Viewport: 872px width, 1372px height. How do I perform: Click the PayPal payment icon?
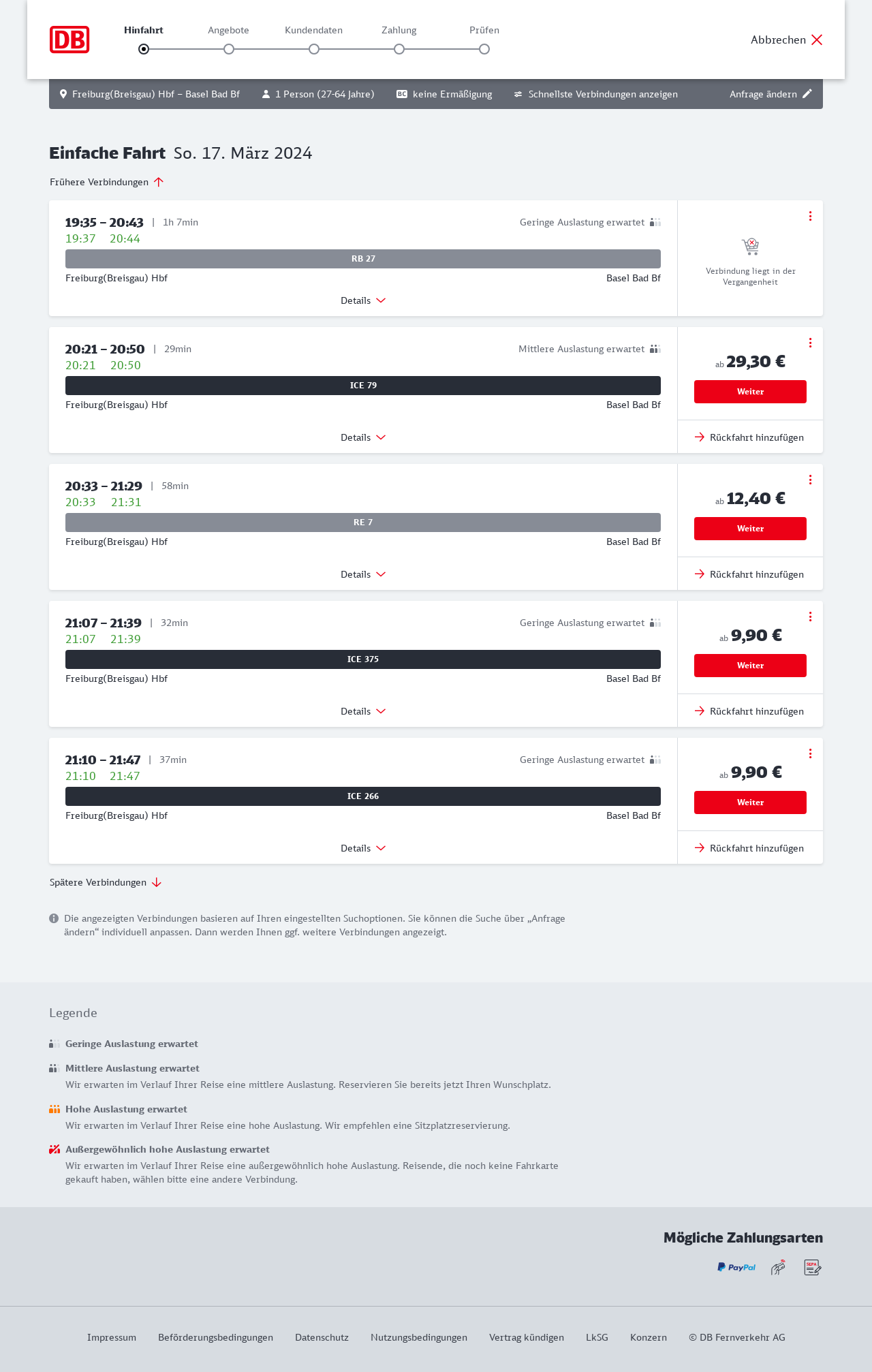coord(736,1267)
